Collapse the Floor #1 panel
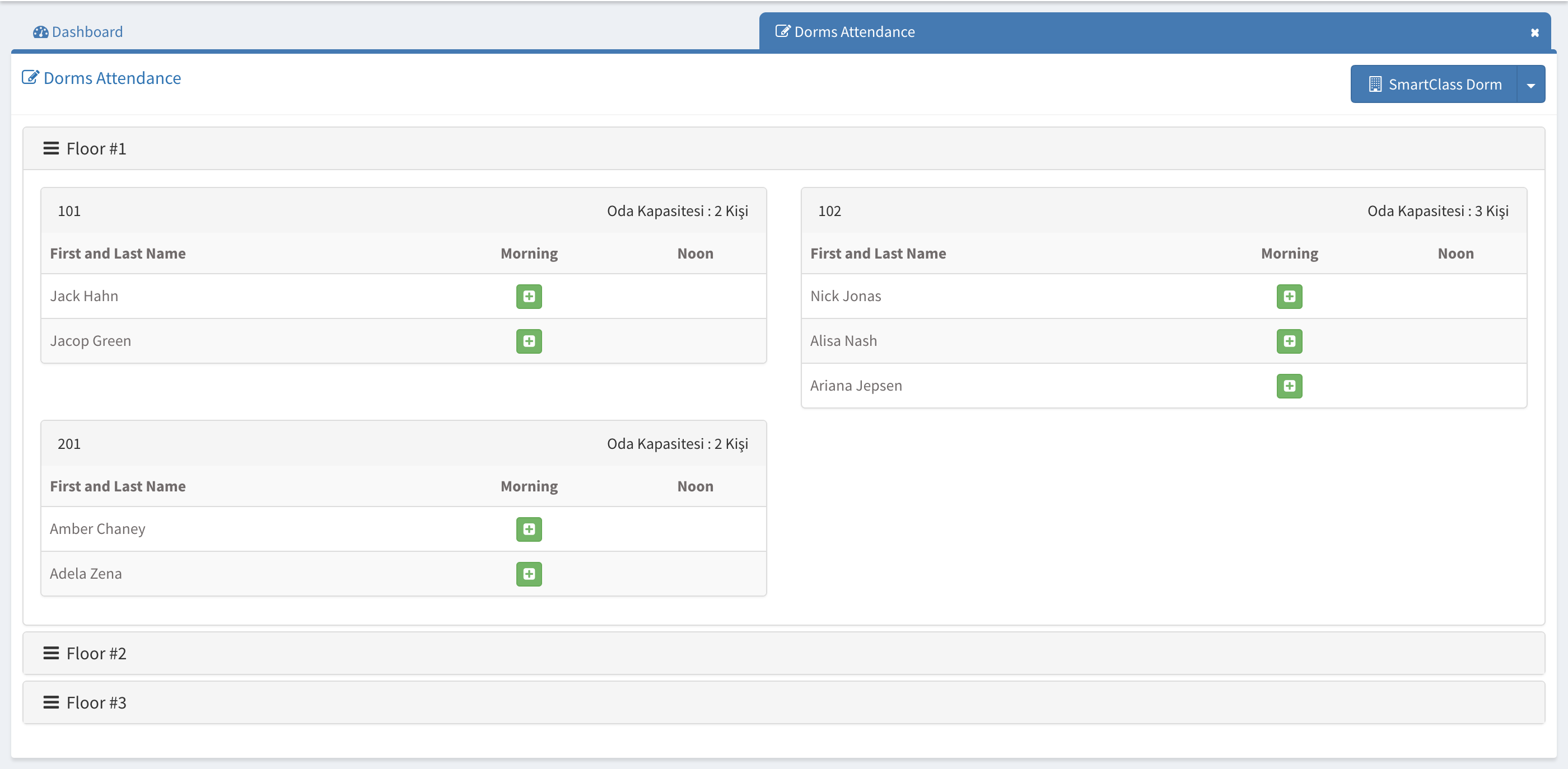1568x769 pixels. pyautogui.click(x=96, y=148)
